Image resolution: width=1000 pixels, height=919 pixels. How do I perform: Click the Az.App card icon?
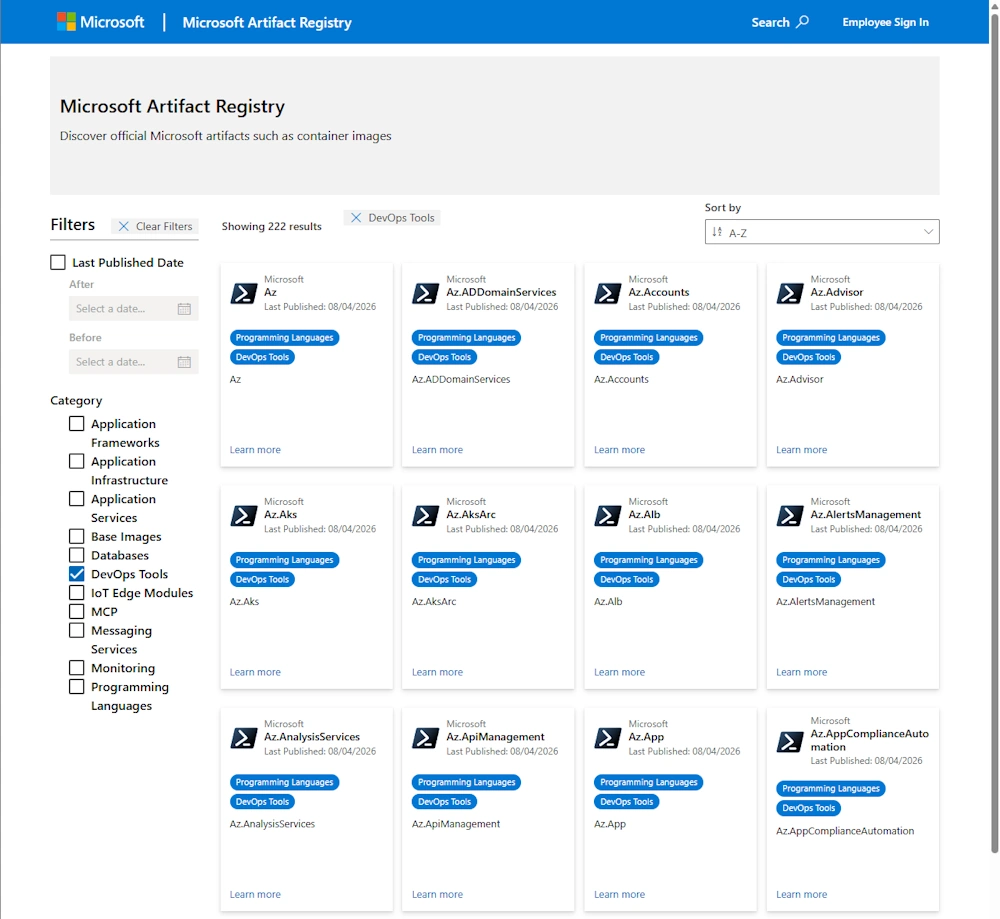coord(608,738)
